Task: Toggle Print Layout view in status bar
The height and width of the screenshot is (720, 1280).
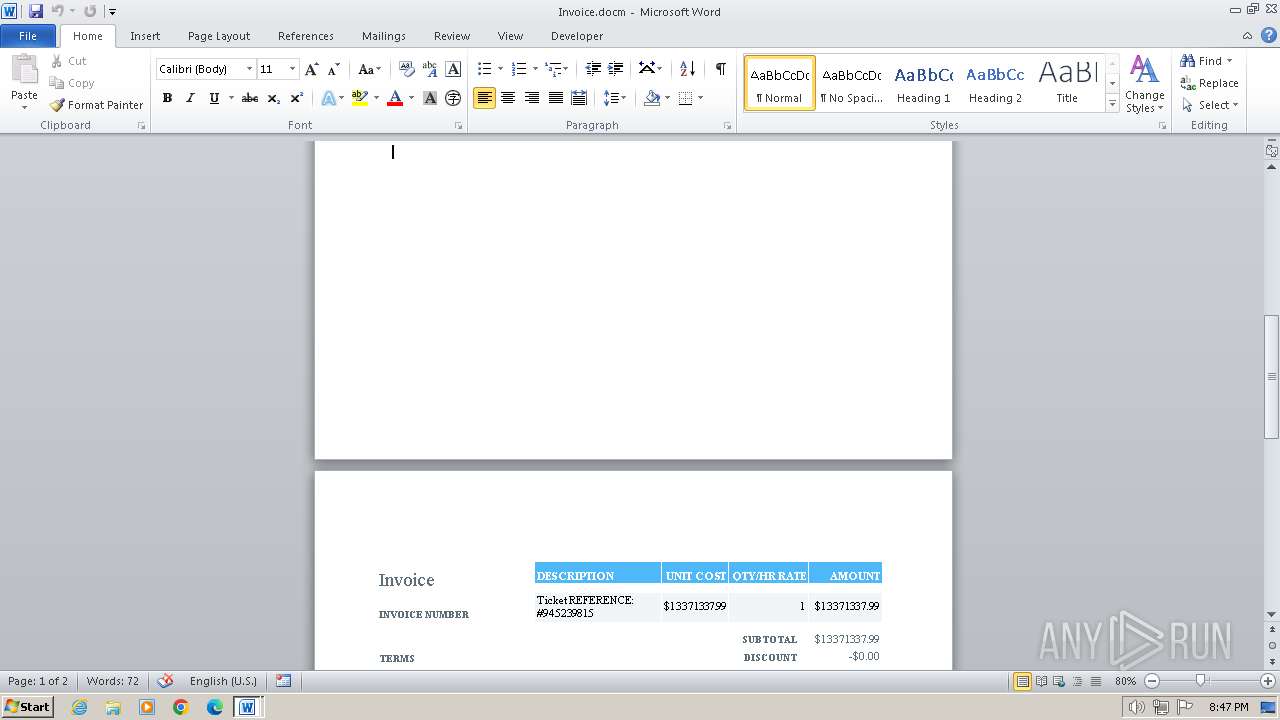Action: point(1022,681)
